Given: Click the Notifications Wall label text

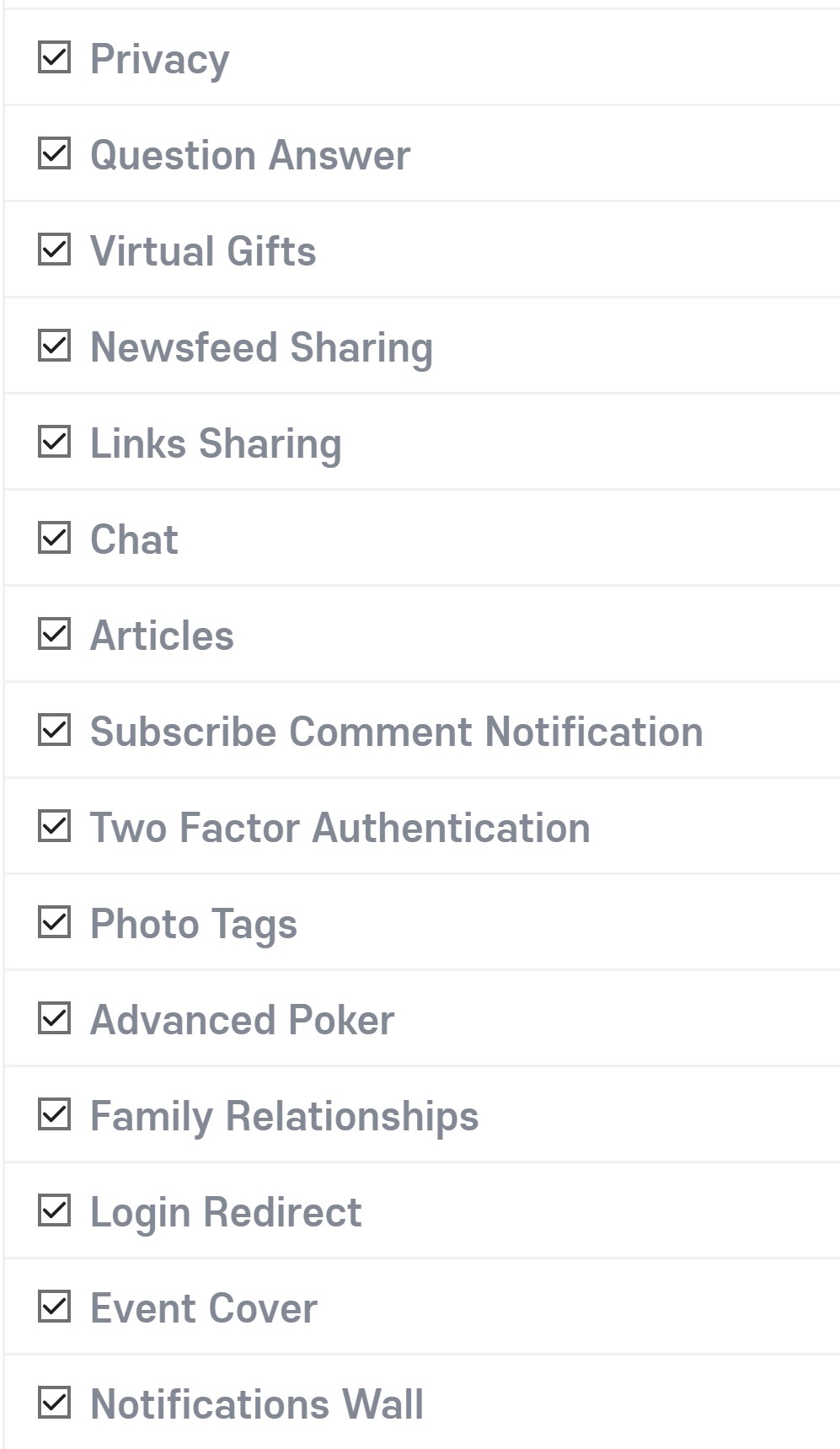Looking at the screenshot, I should (256, 1404).
